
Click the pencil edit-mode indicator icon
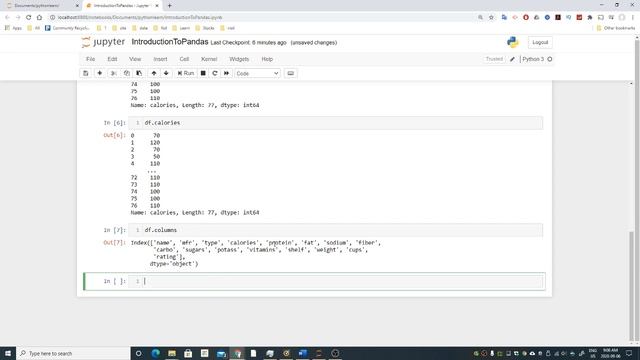pyautogui.click(x=512, y=59)
